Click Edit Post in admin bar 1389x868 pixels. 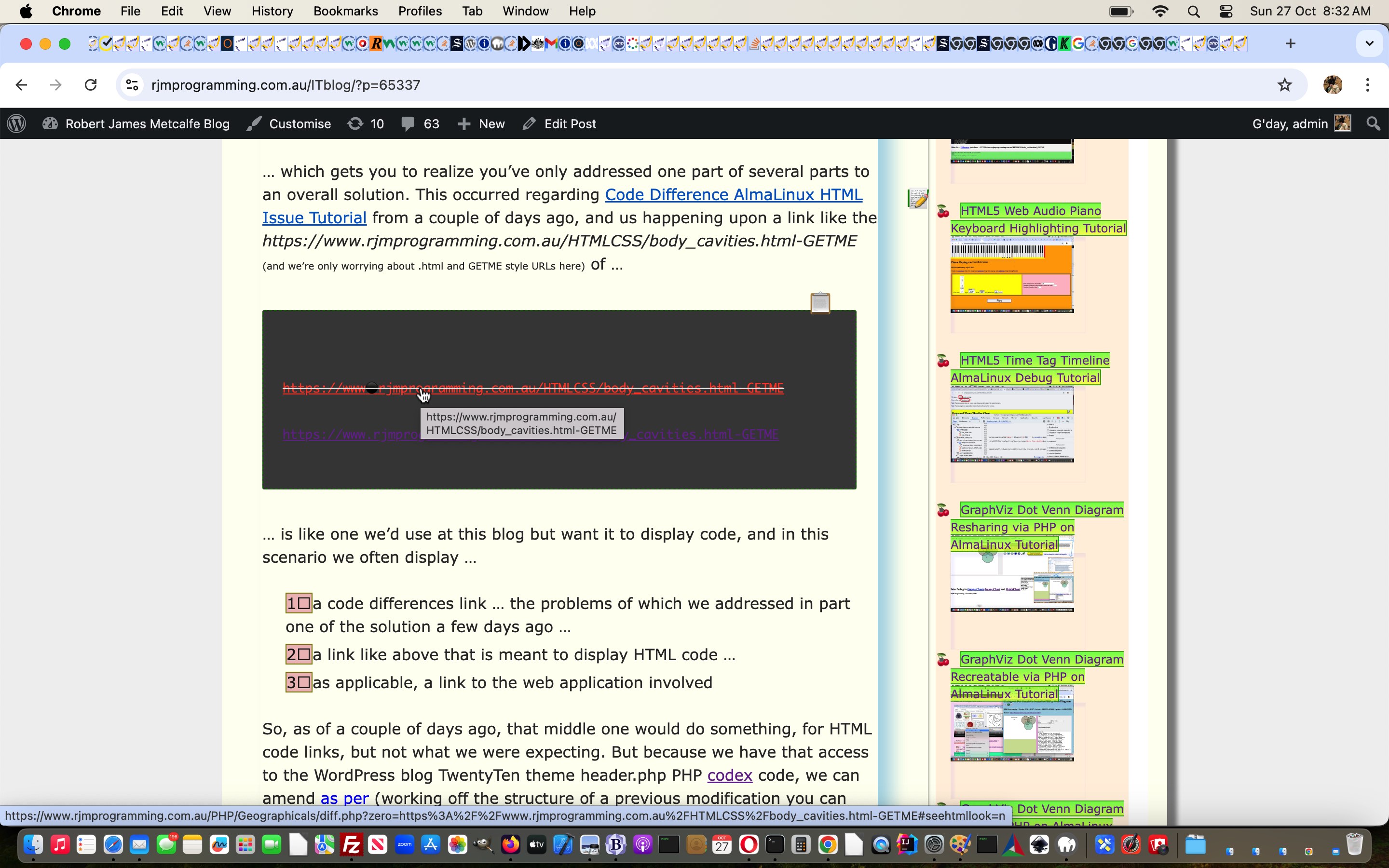(559, 123)
